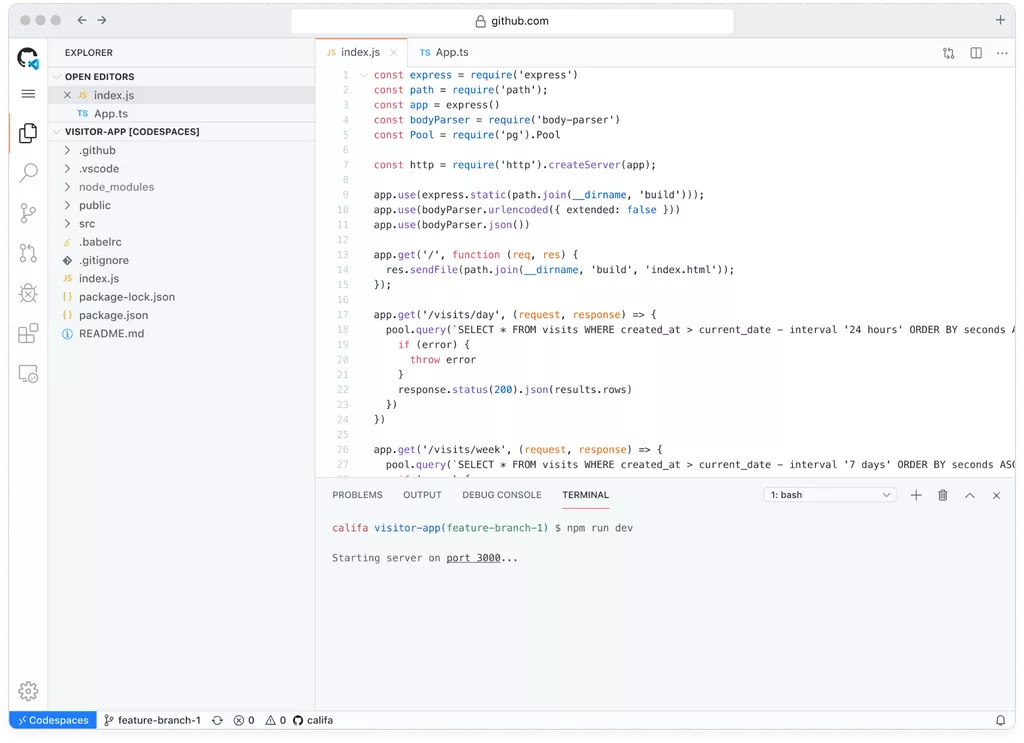Click the errors and warnings status indicator
Screen dimensions: 1024x743
258,719
